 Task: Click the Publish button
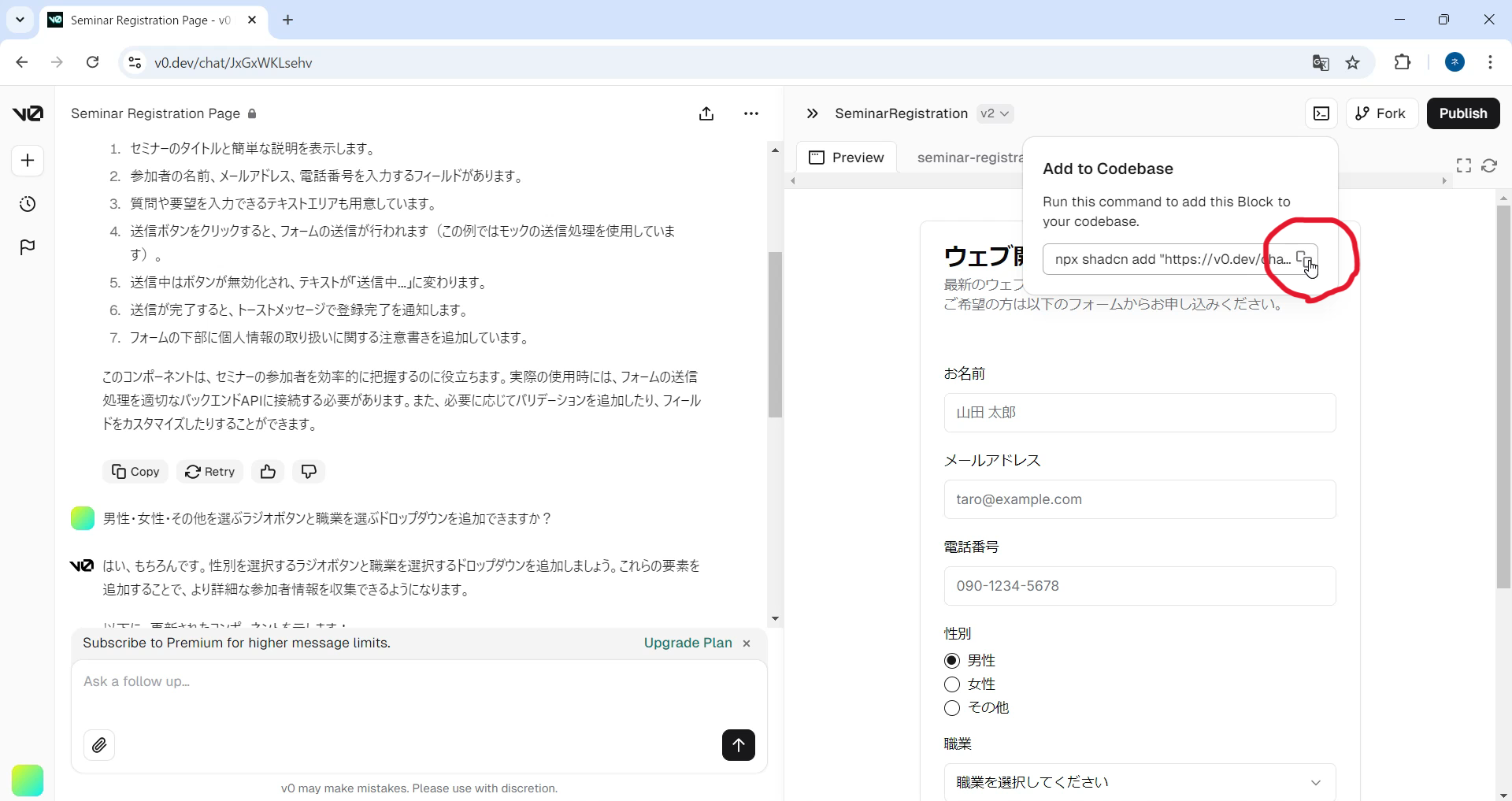tap(1463, 113)
